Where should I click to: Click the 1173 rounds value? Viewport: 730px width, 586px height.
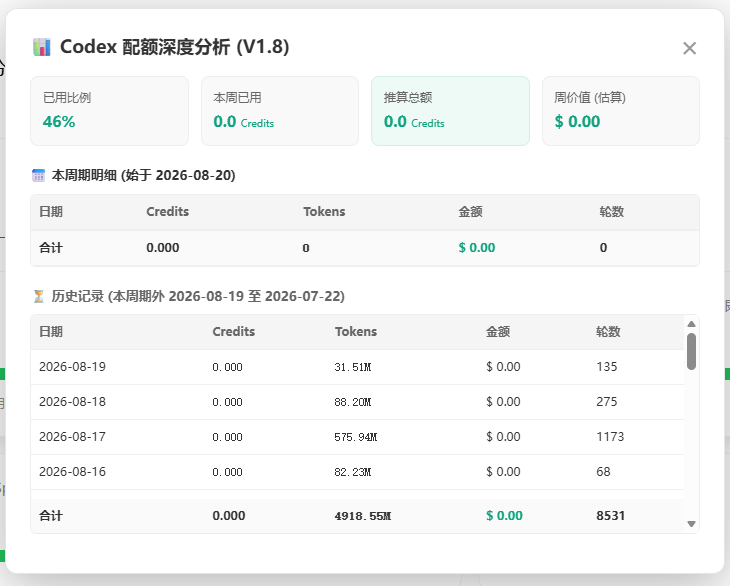click(x=610, y=437)
